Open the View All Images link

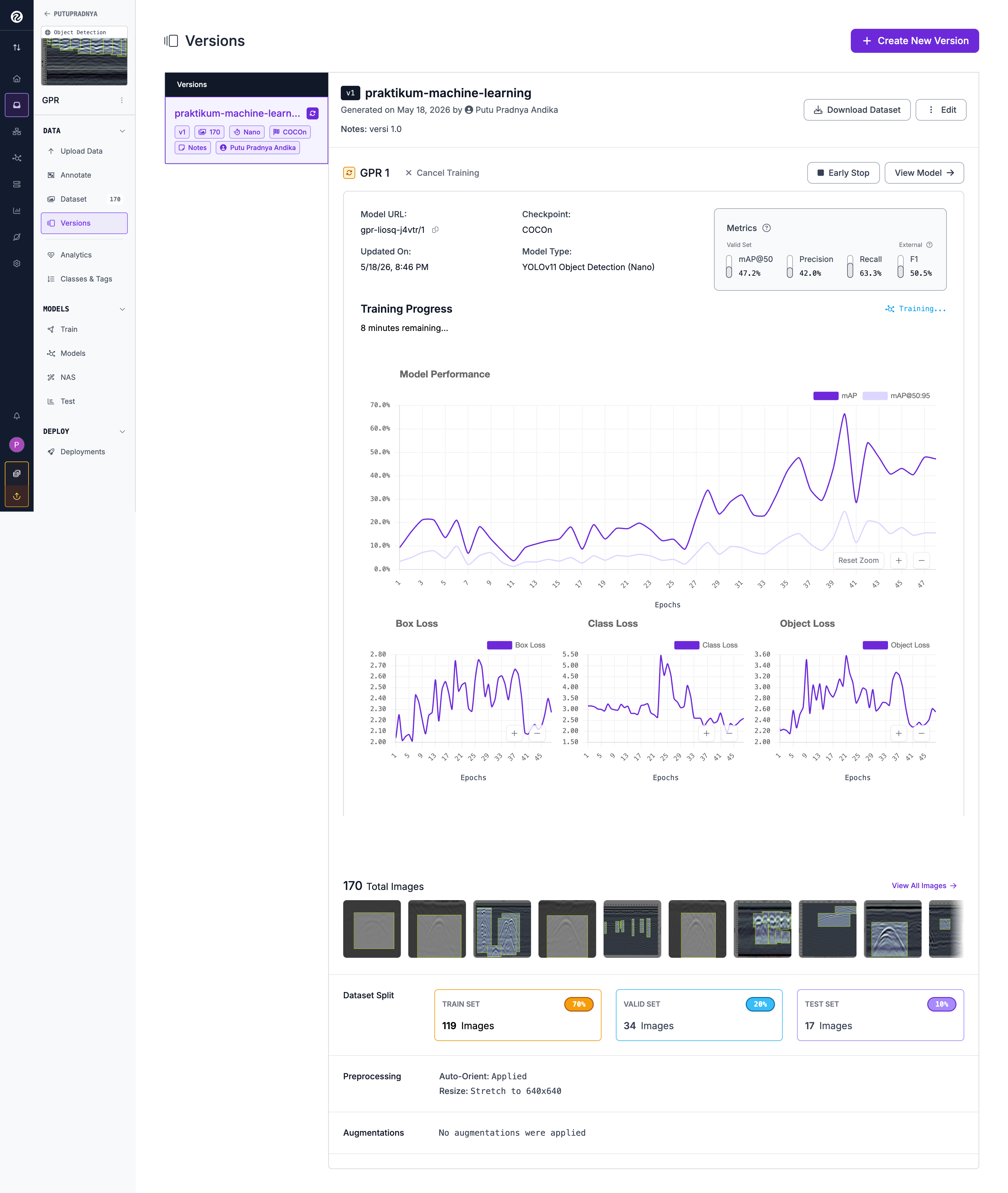pyautogui.click(x=924, y=885)
